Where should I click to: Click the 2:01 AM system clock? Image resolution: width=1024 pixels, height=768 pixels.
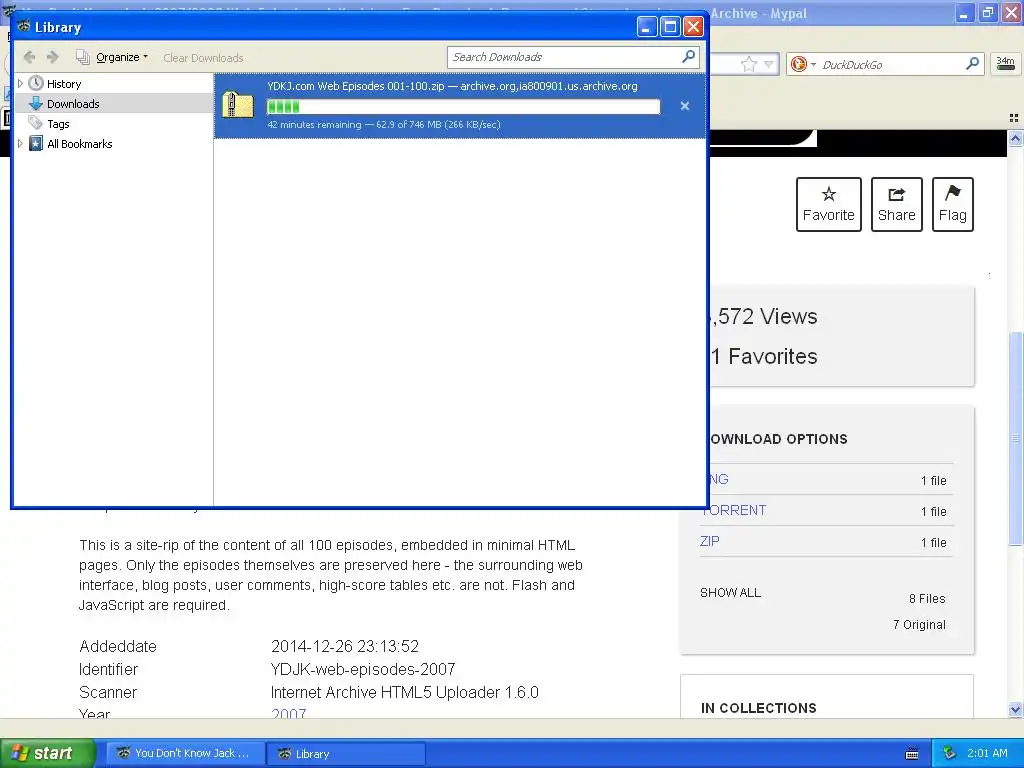pyautogui.click(x=987, y=753)
